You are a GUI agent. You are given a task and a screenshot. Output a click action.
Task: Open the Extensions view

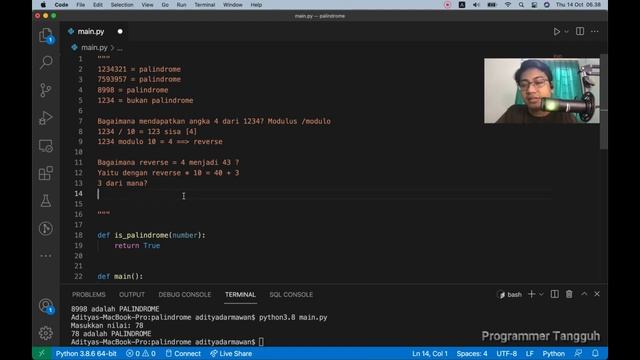[x=46, y=173]
